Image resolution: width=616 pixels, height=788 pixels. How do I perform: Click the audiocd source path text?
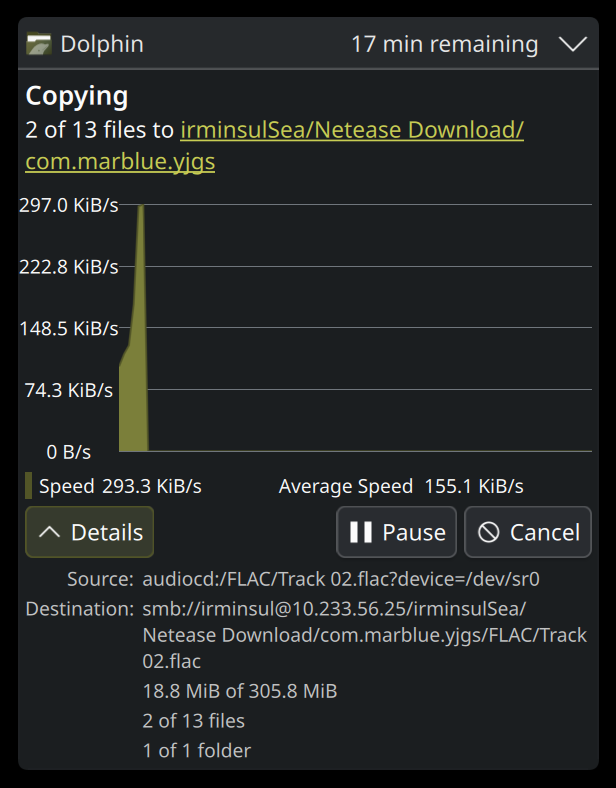click(x=342, y=579)
